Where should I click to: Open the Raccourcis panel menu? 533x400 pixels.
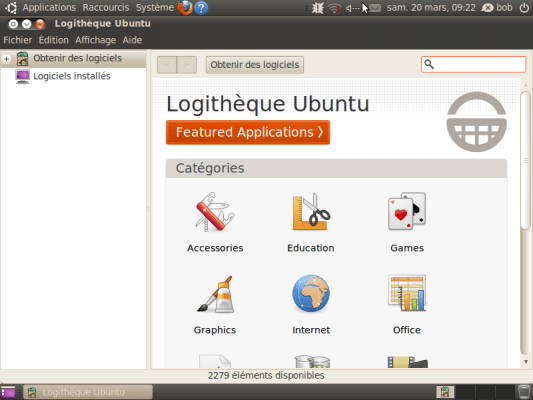click(x=106, y=7)
